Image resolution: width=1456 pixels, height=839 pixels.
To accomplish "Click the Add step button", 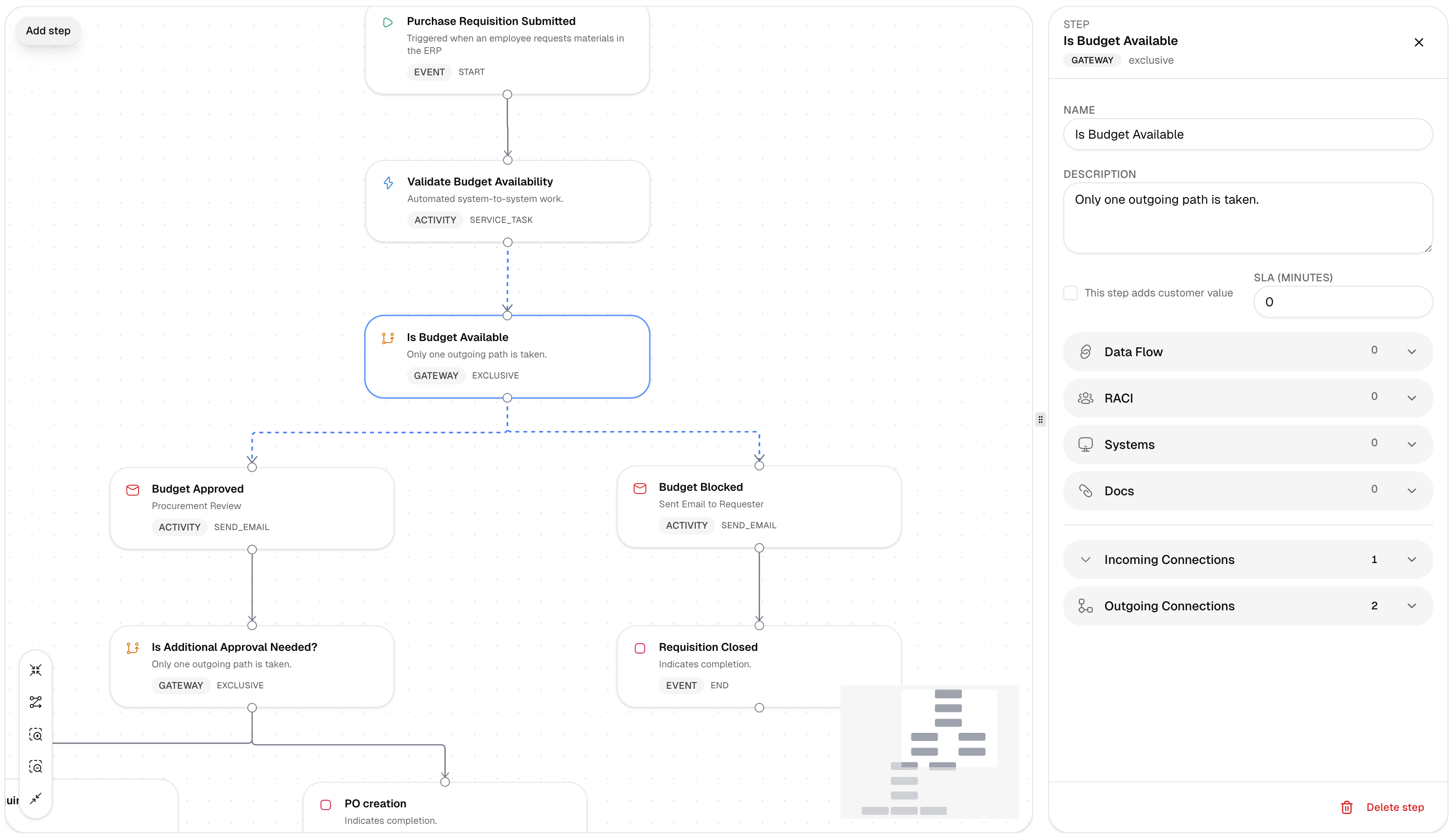I will [48, 31].
